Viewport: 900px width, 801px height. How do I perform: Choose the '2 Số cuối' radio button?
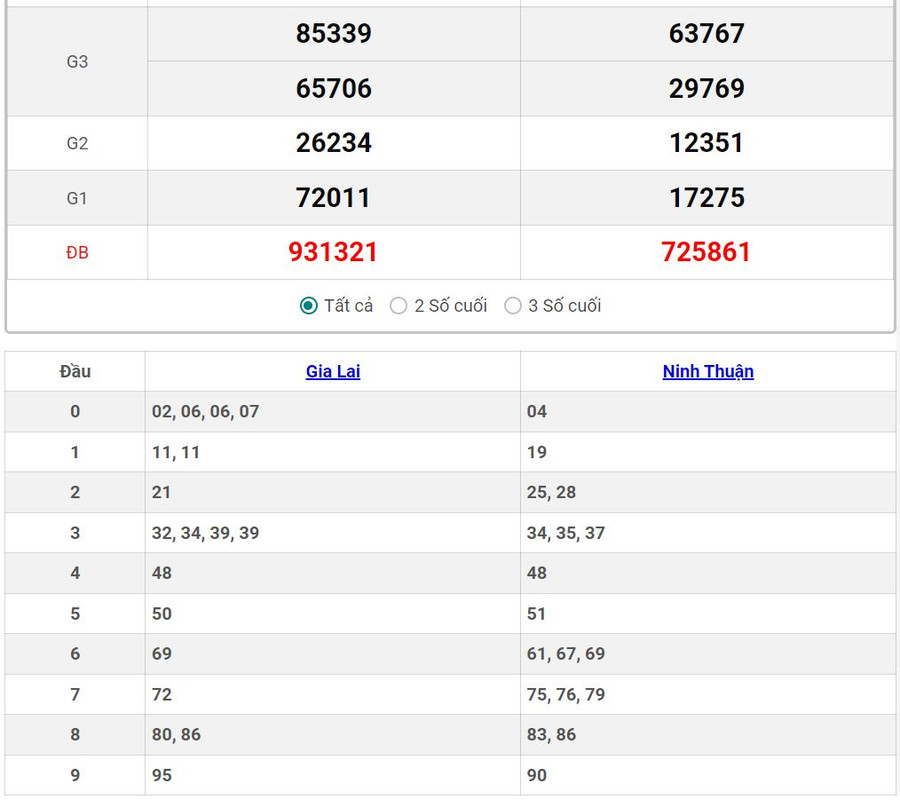point(399,306)
